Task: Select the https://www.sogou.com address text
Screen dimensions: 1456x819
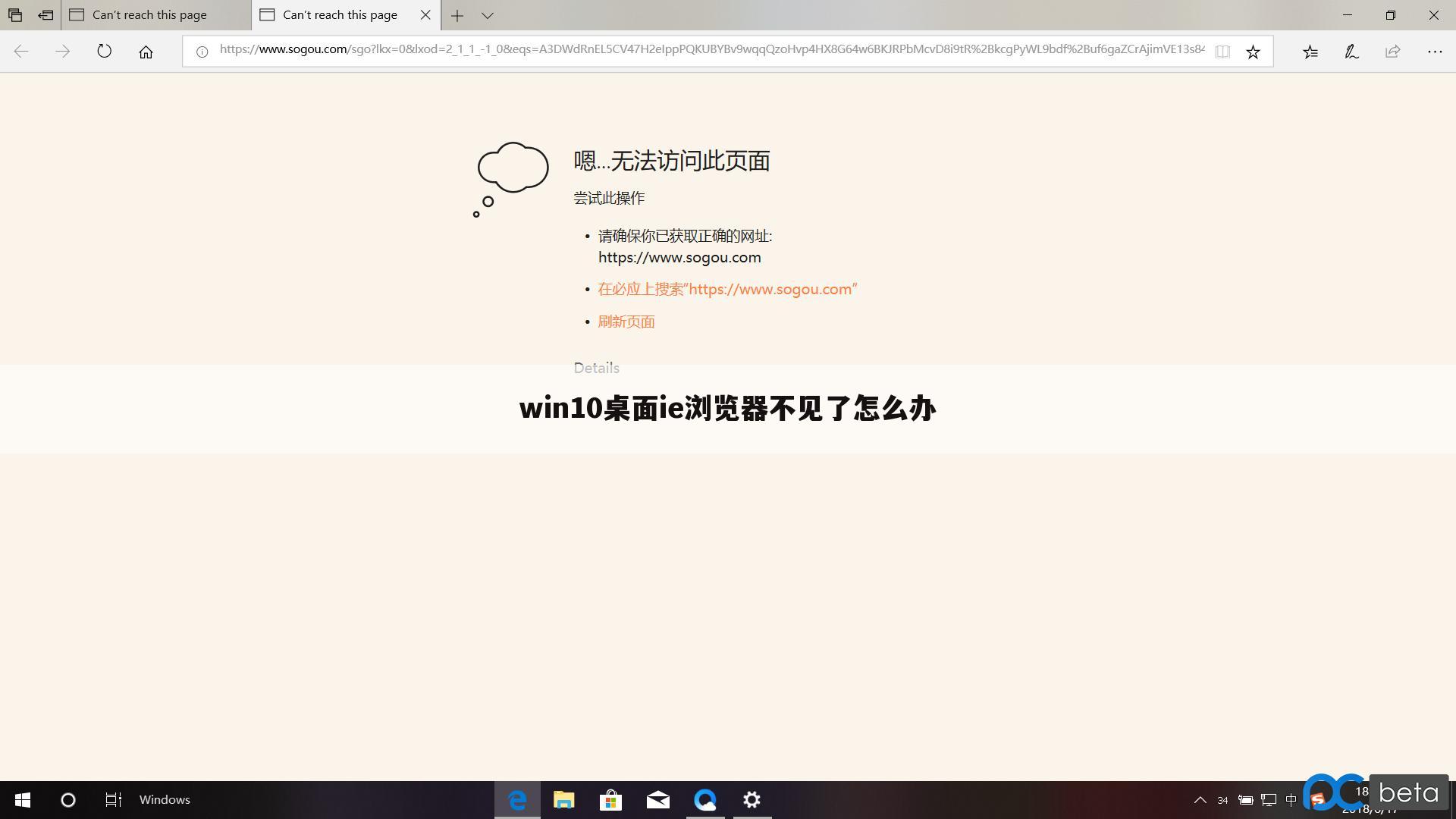Action: [679, 257]
